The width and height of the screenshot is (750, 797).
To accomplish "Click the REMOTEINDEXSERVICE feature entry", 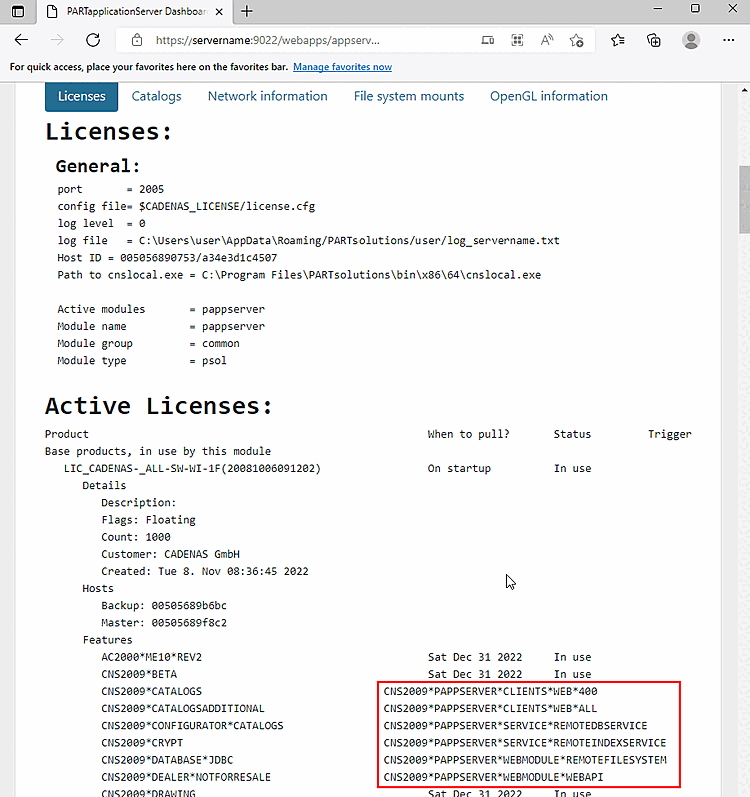I will click(x=525, y=743).
